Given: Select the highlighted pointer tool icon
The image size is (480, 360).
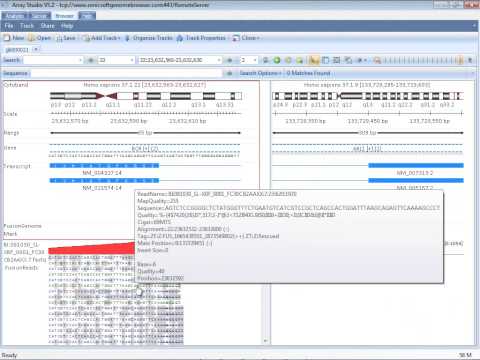Looking at the screenshot, I should (313, 60).
